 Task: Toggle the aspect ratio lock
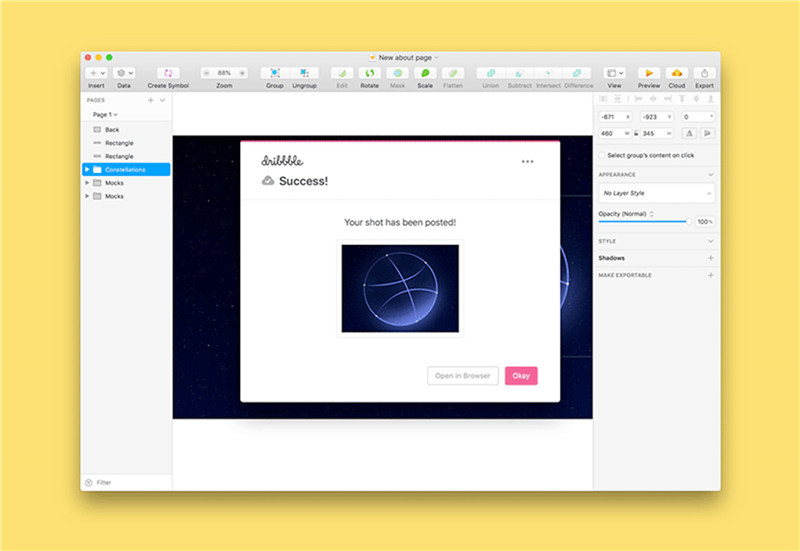[636, 133]
